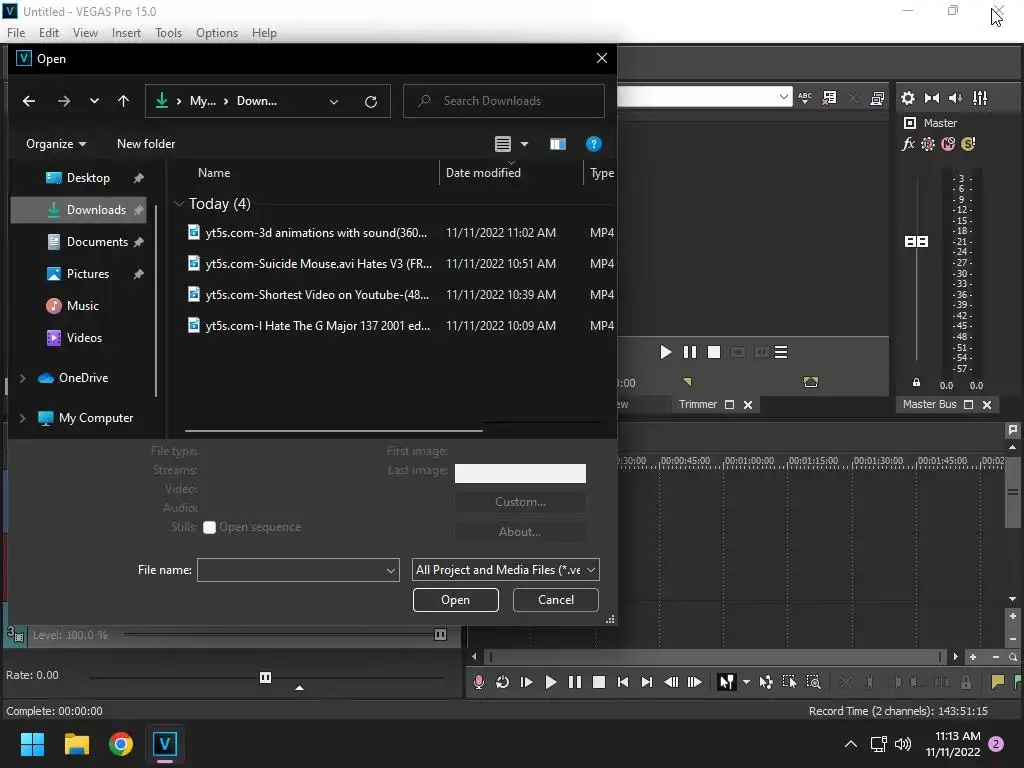Open the File menu
The height and width of the screenshot is (768, 1024).
[x=16, y=33]
